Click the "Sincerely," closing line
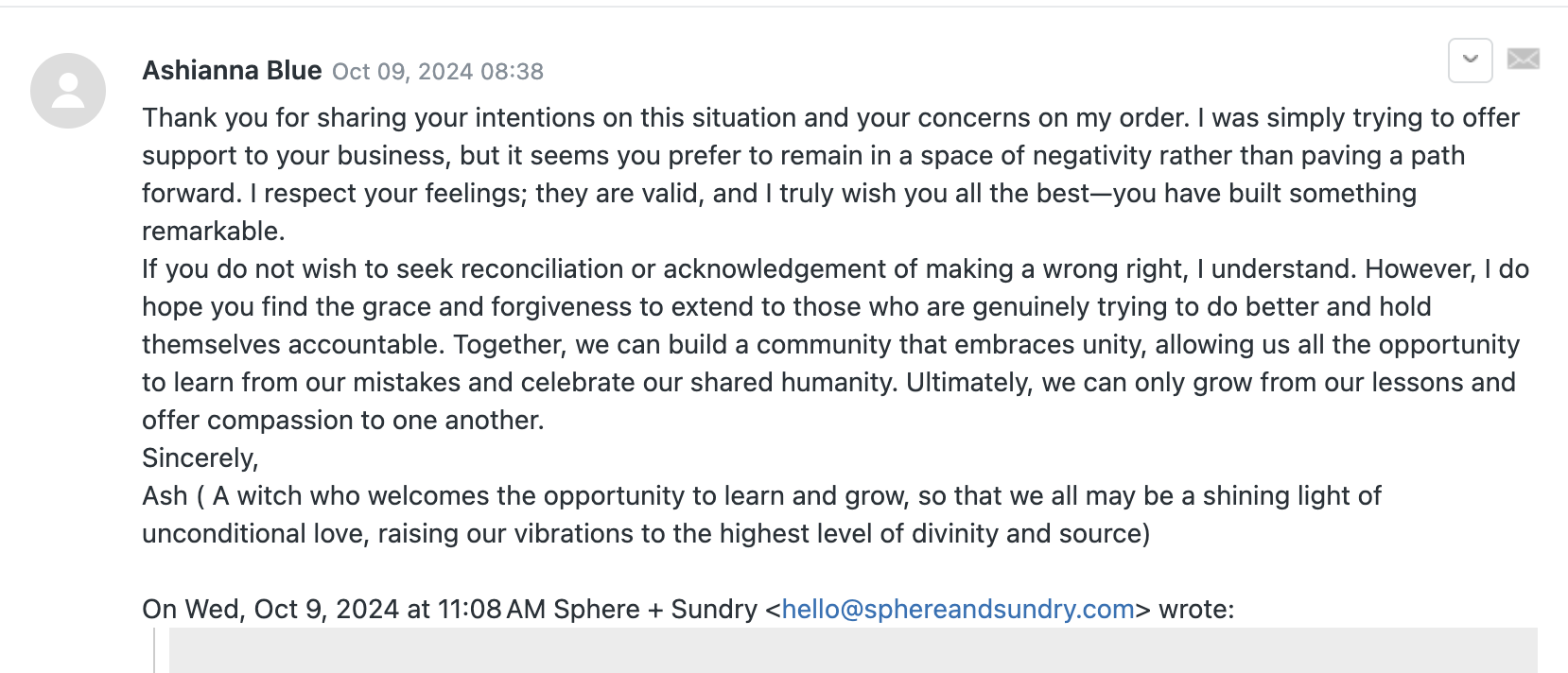 pos(200,457)
